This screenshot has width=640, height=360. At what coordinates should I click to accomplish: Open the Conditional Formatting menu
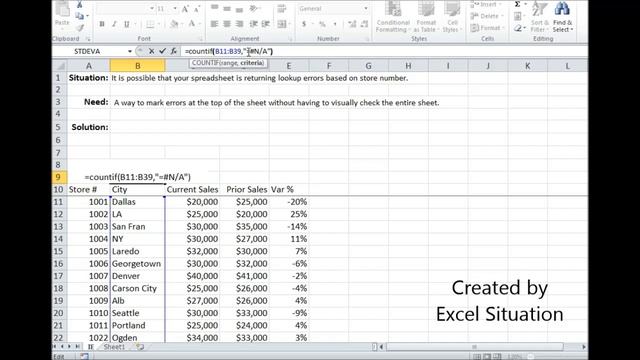(393, 17)
